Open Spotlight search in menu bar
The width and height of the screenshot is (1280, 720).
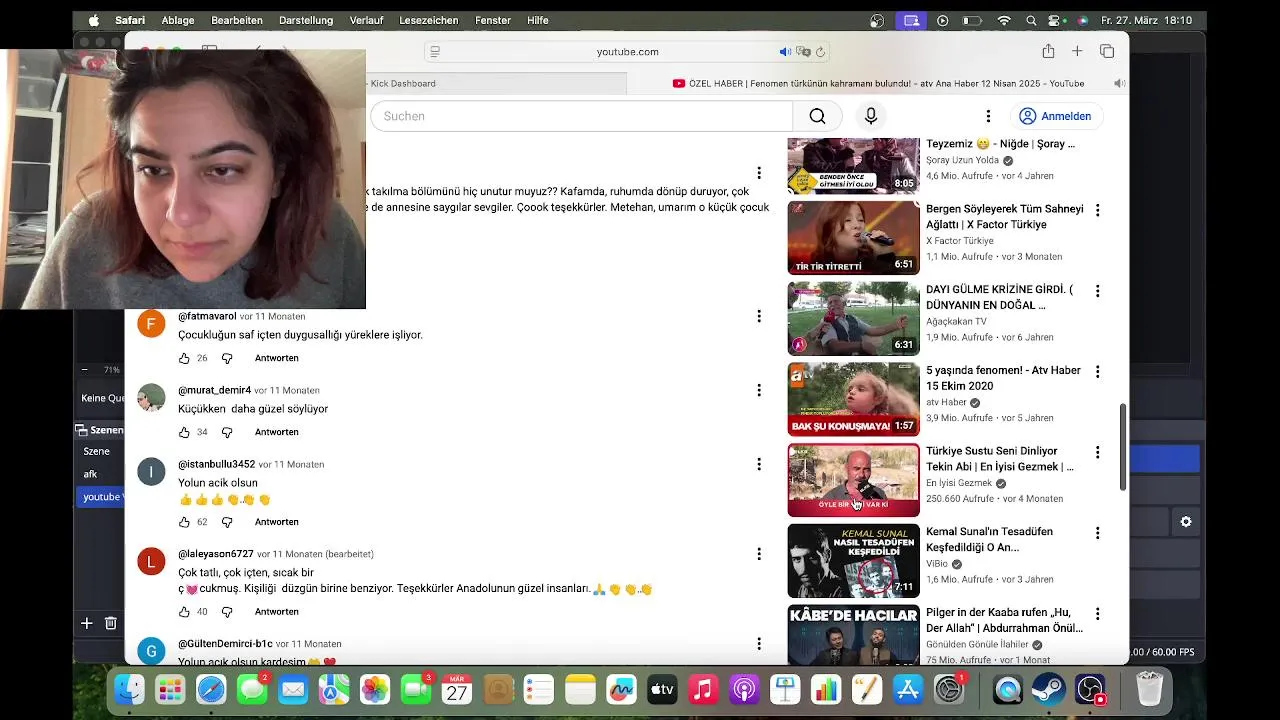(x=1031, y=20)
